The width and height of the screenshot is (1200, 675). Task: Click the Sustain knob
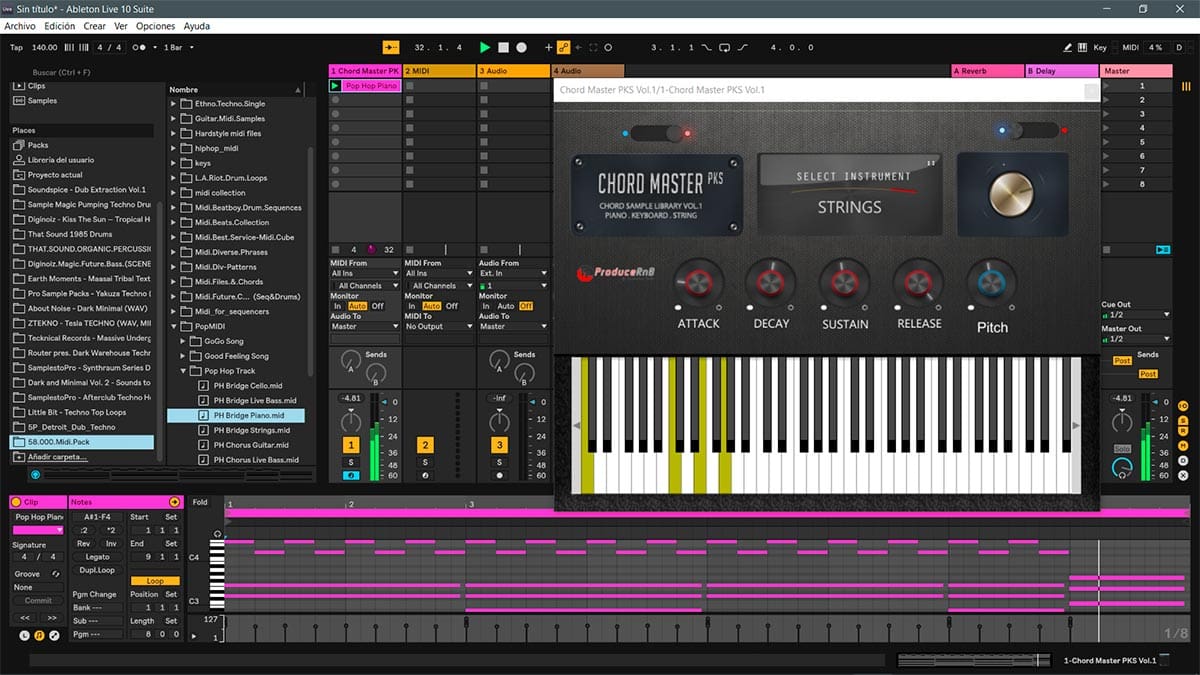(x=844, y=284)
